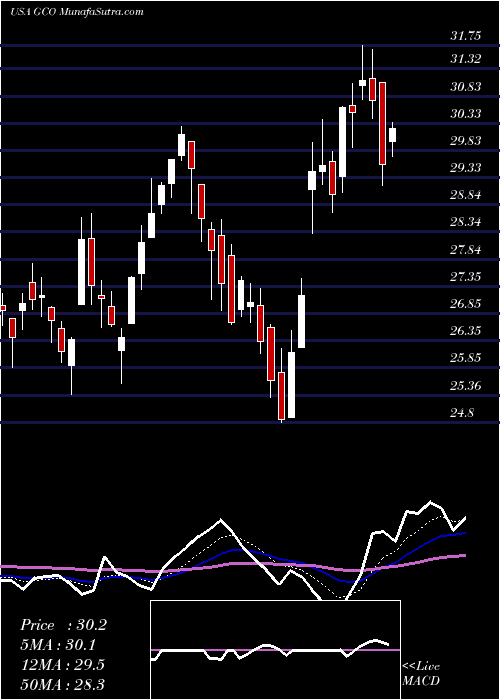Click the <<Live MACD label
500x700 pixels.
click(421, 674)
